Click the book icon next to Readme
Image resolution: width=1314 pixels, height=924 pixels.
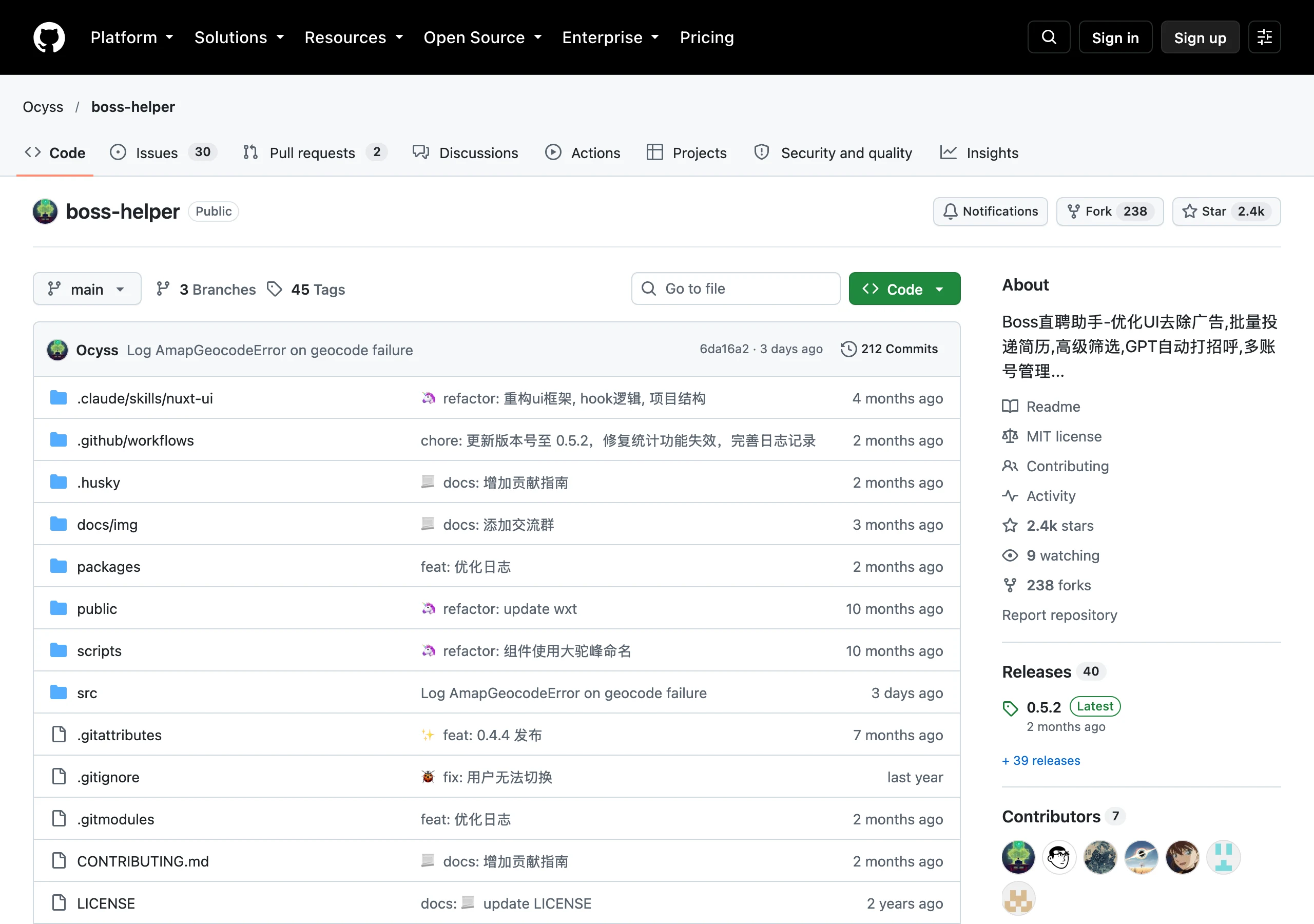pyautogui.click(x=1010, y=407)
